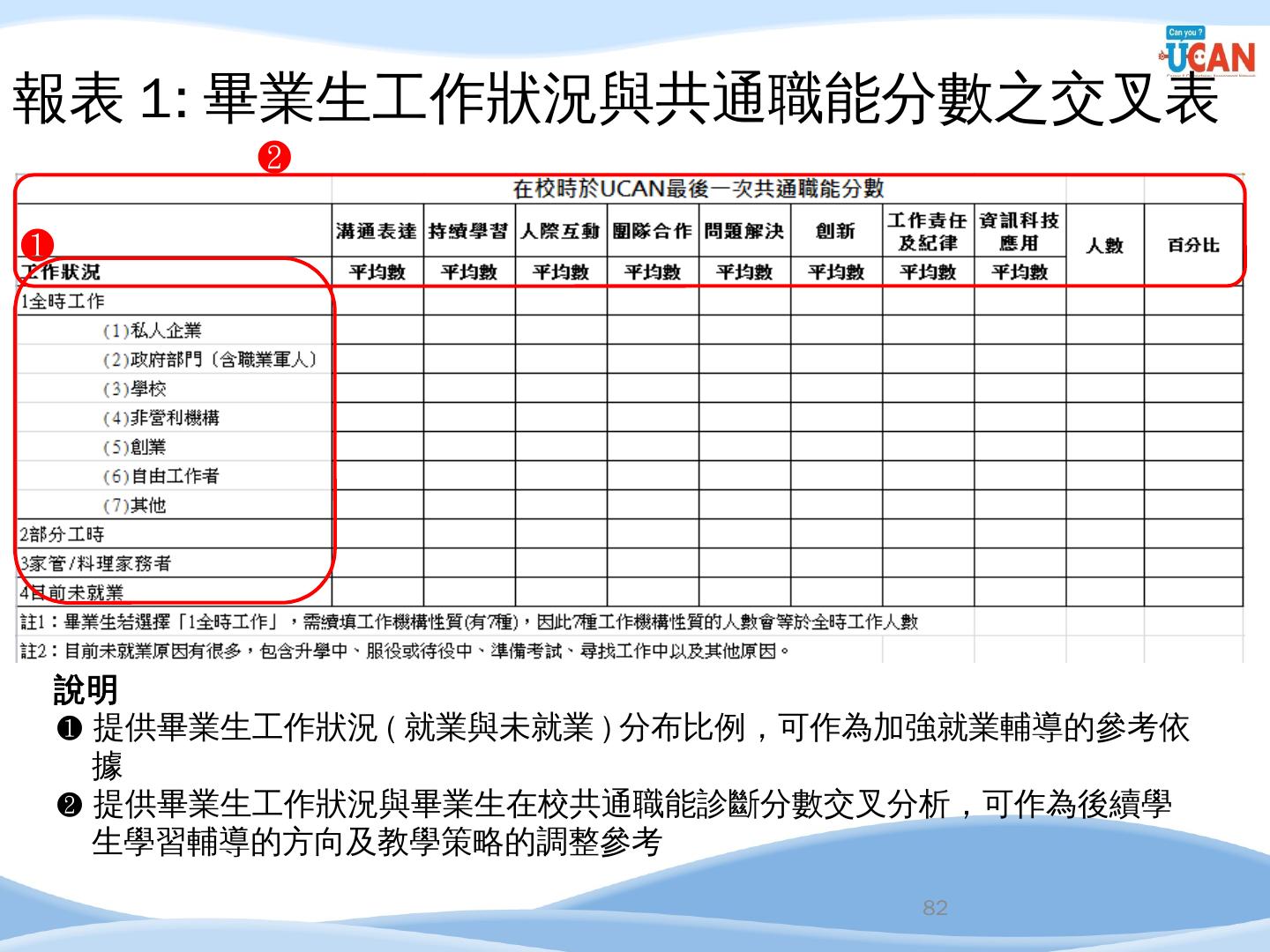Click the (3)學校 row label
This screenshot has height=952, width=1270.
click(134, 389)
